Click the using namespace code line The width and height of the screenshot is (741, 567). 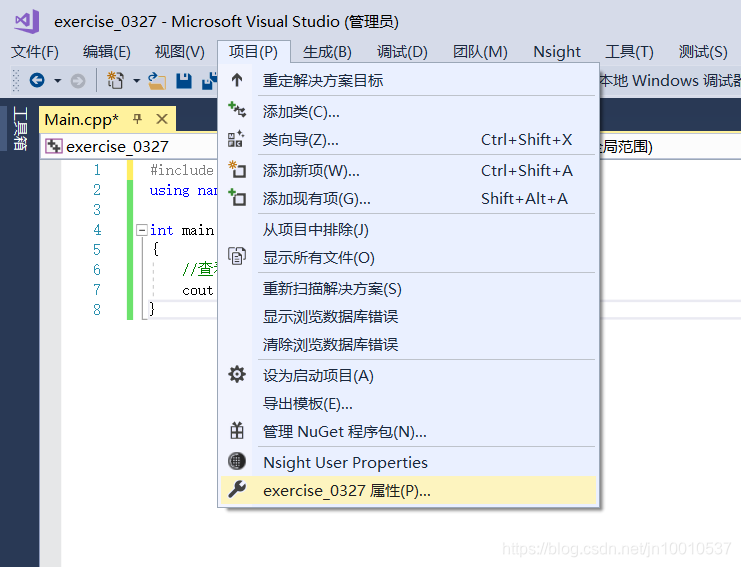[x=183, y=190]
